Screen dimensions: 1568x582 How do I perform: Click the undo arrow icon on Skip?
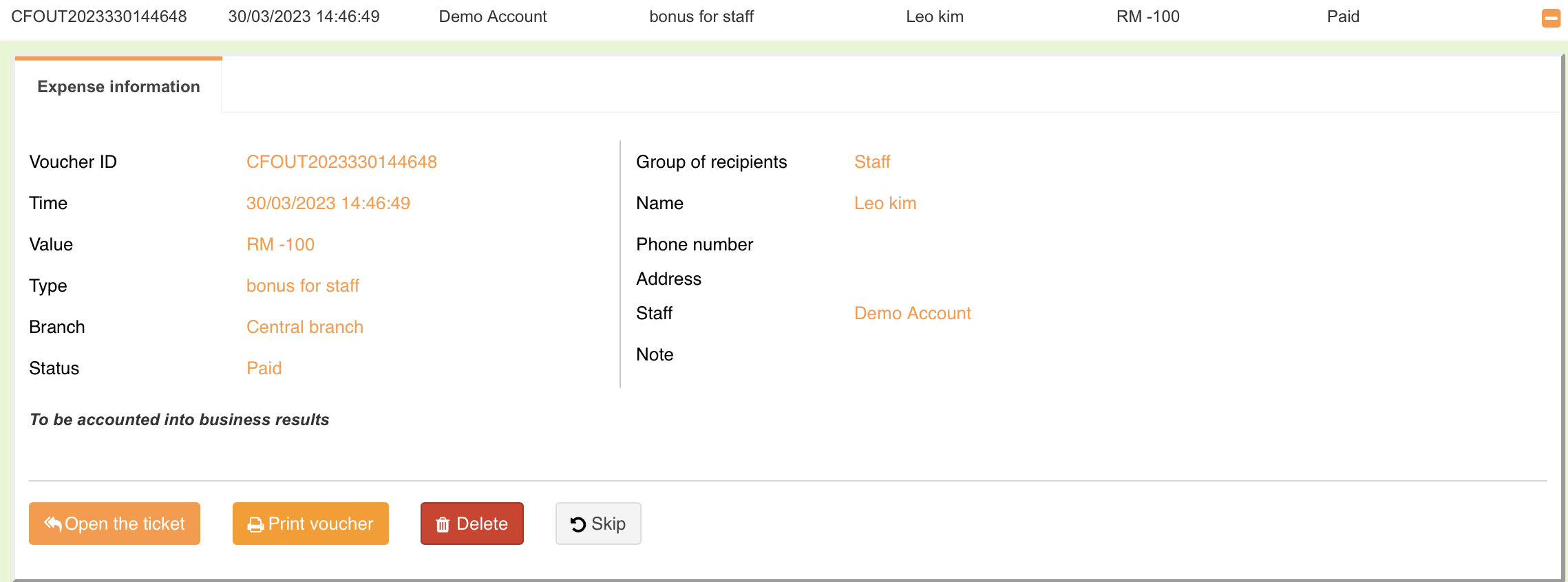tap(578, 524)
